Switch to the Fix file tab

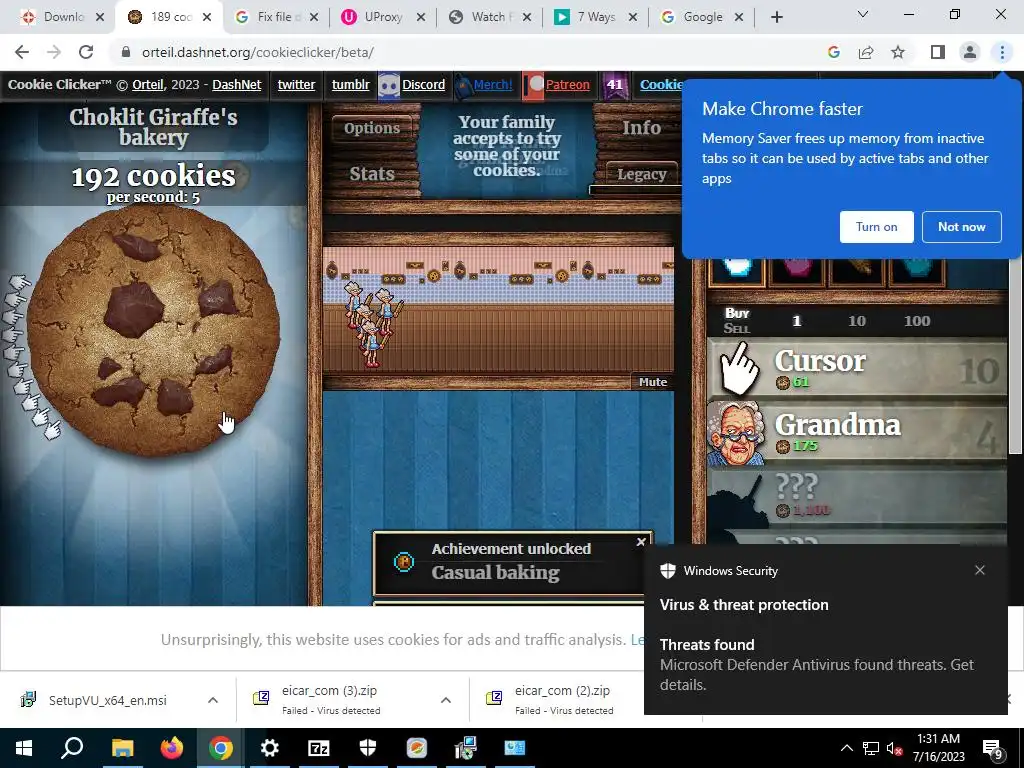pyautogui.click(x=276, y=17)
